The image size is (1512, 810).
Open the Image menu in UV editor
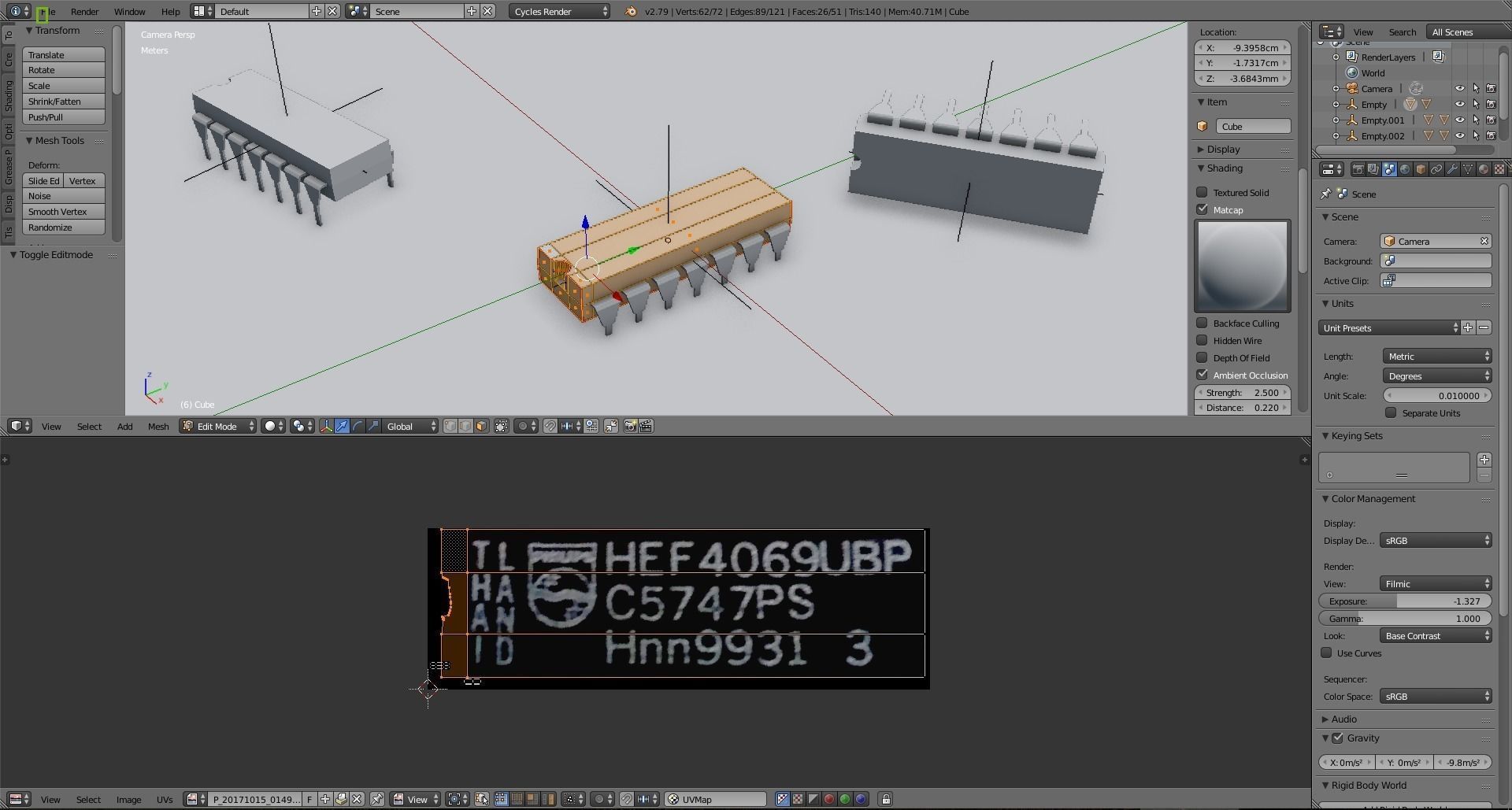[128, 799]
